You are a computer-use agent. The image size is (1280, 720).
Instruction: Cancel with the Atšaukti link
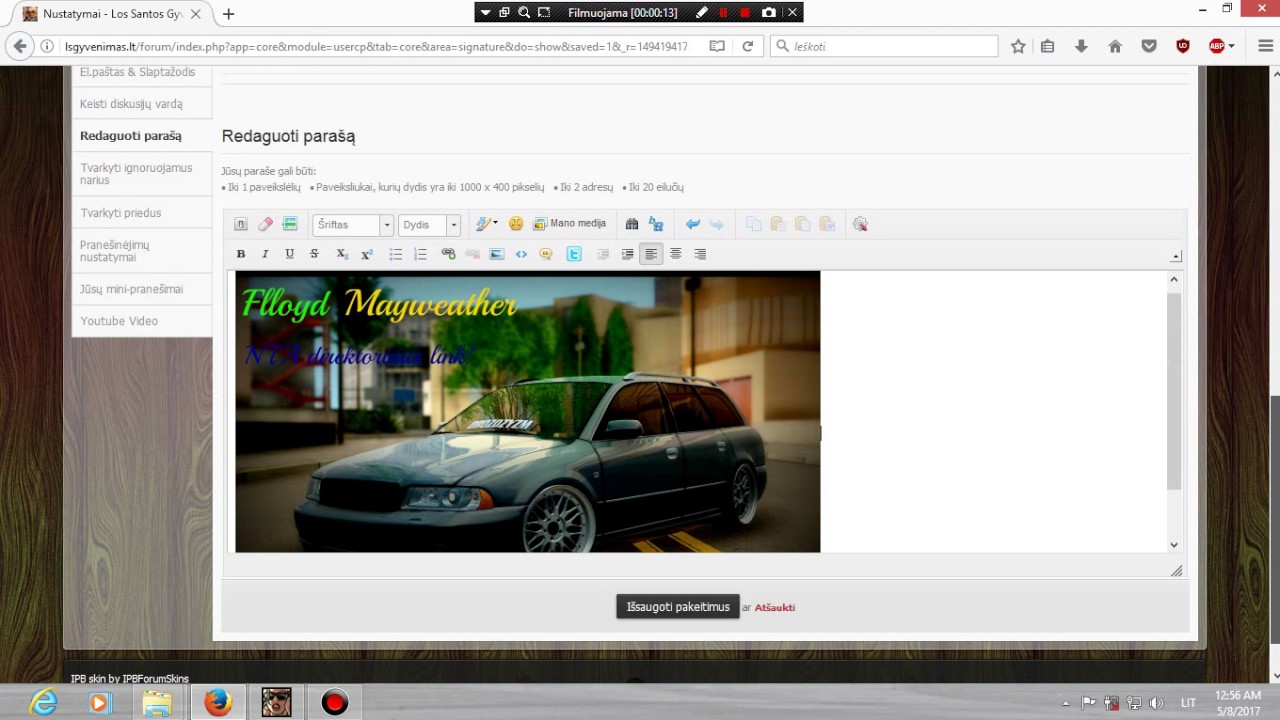point(775,607)
